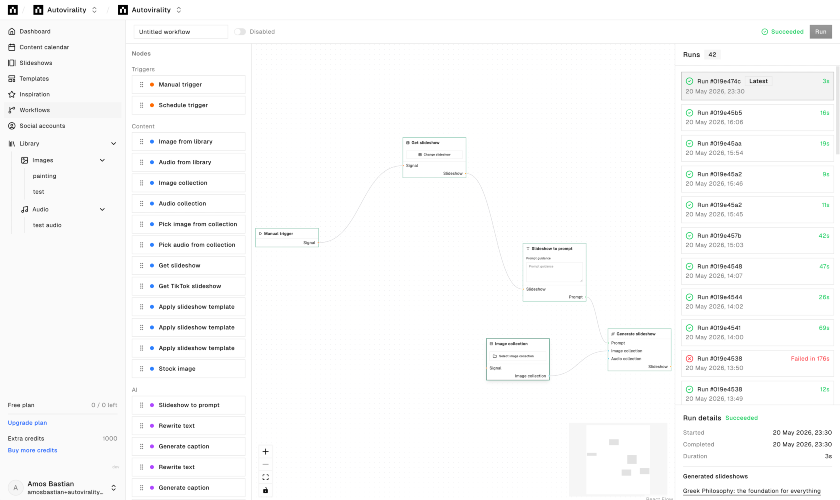Zoom in on the canvas
This screenshot has height=500, width=840.
click(x=265, y=452)
